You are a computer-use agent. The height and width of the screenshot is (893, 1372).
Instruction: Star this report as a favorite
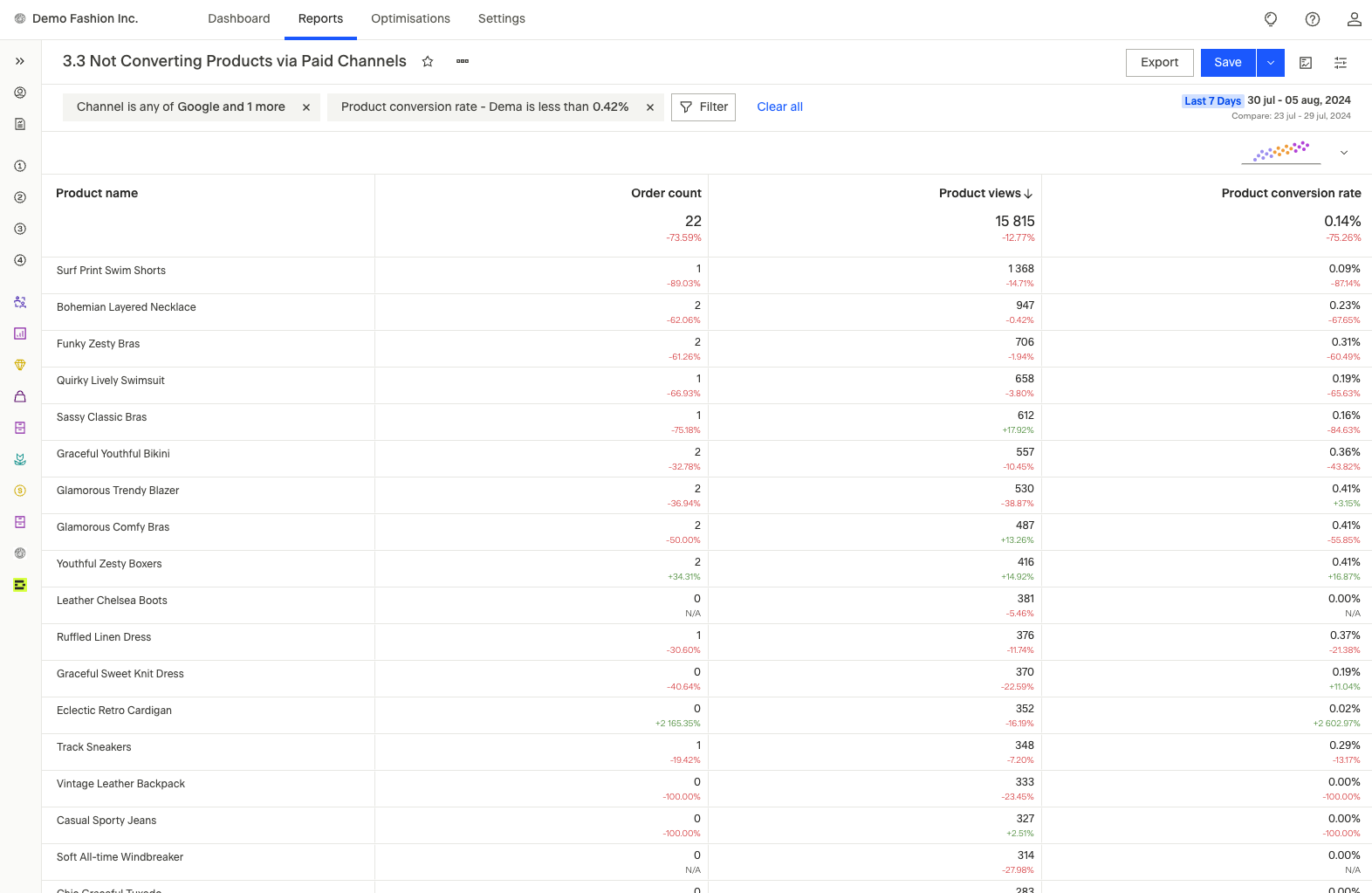click(428, 61)
